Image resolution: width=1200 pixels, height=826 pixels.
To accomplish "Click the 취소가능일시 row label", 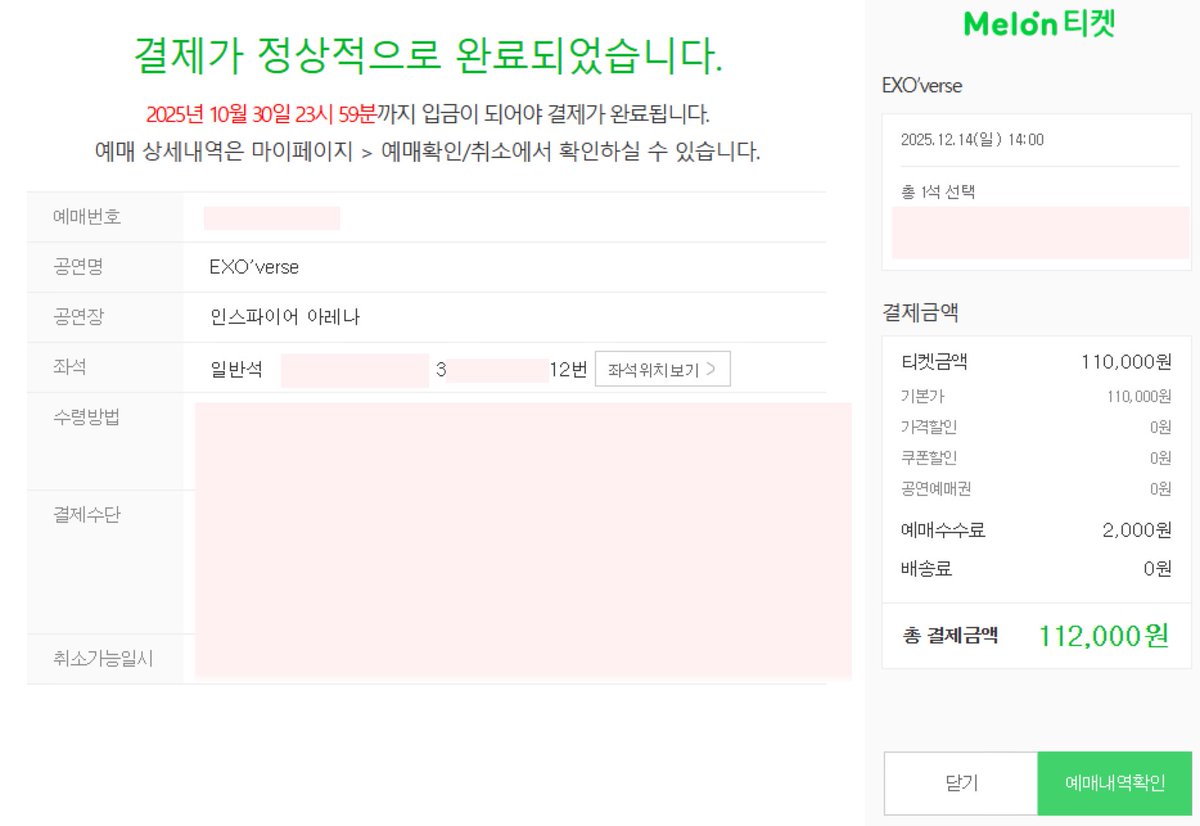I will click(104, 659).
